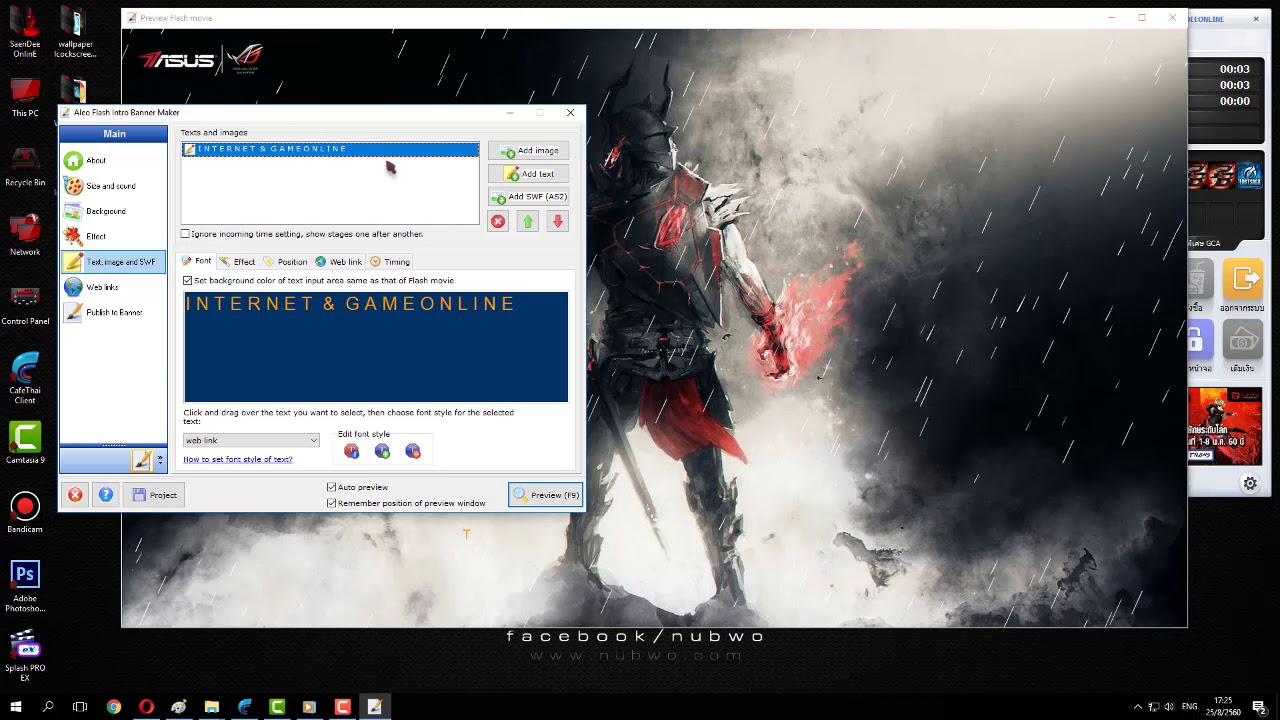Image resolution: width=1280 pixels, height=720 pixels.
Task: Click Edit font style icon with green plus
Action: coord(382,451)
